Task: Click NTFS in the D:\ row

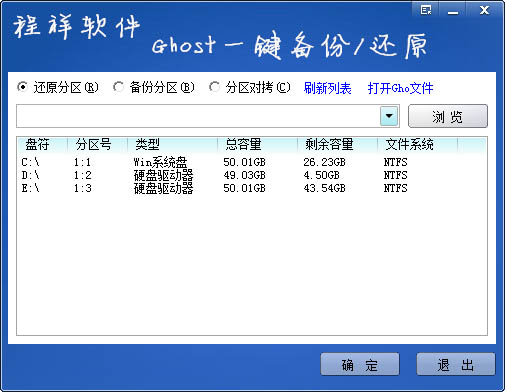Action: [x=395, y=175]
